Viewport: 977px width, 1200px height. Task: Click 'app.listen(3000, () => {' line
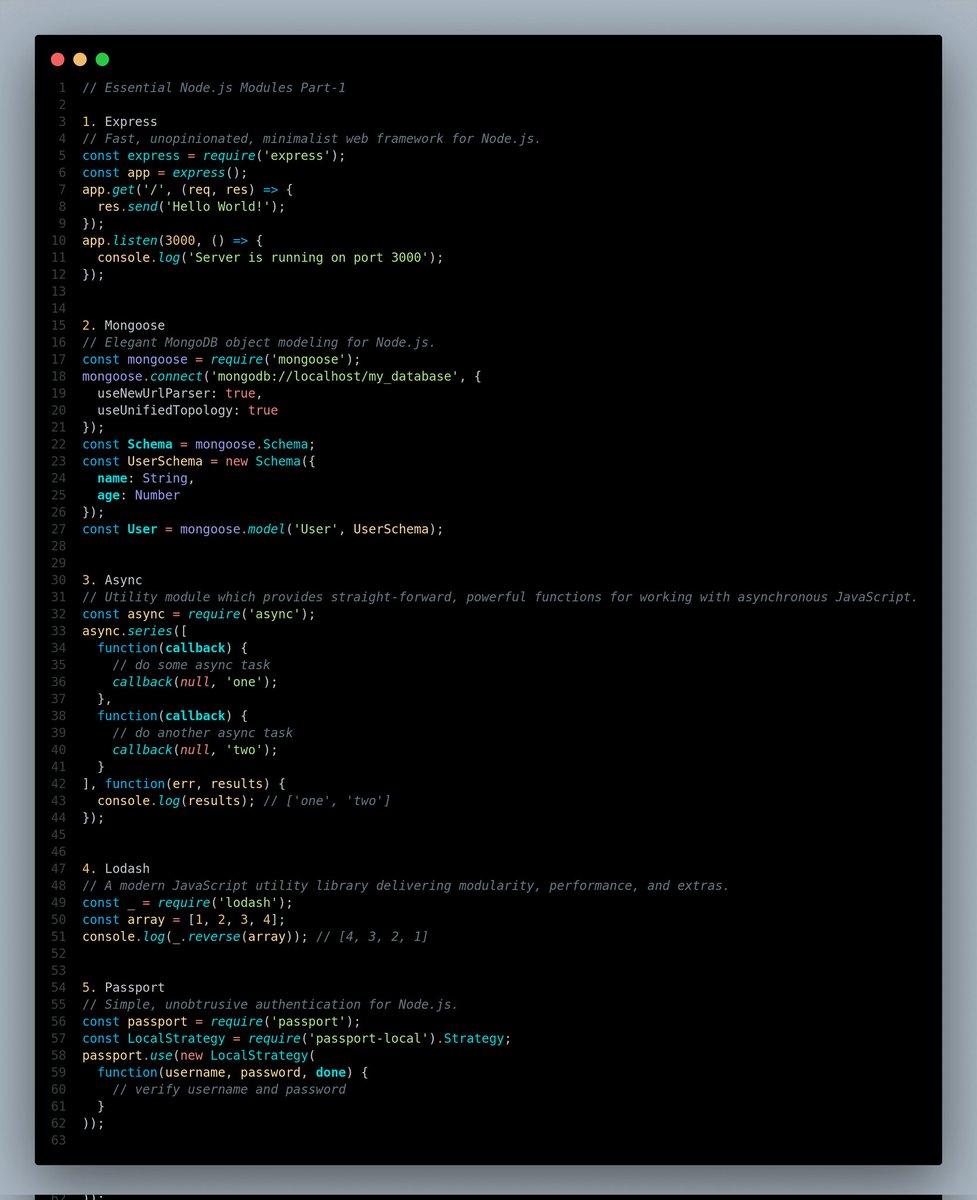(173, 240)
